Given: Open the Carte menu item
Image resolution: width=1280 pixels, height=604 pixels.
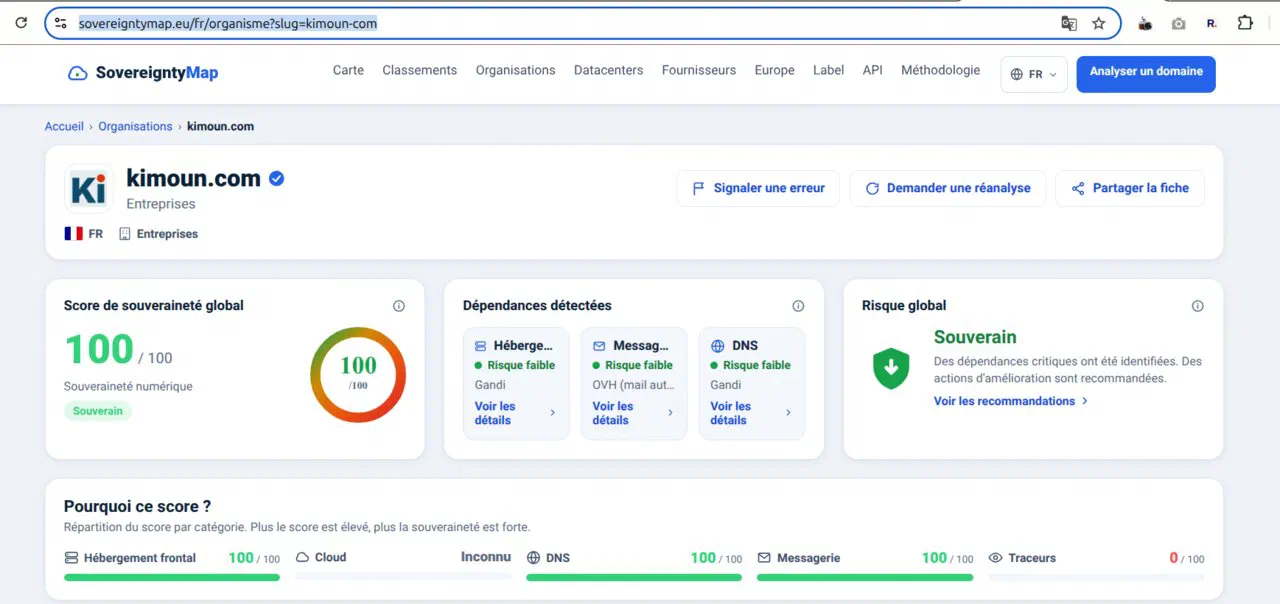Looking at the screenshot, I should coord(348,70).
